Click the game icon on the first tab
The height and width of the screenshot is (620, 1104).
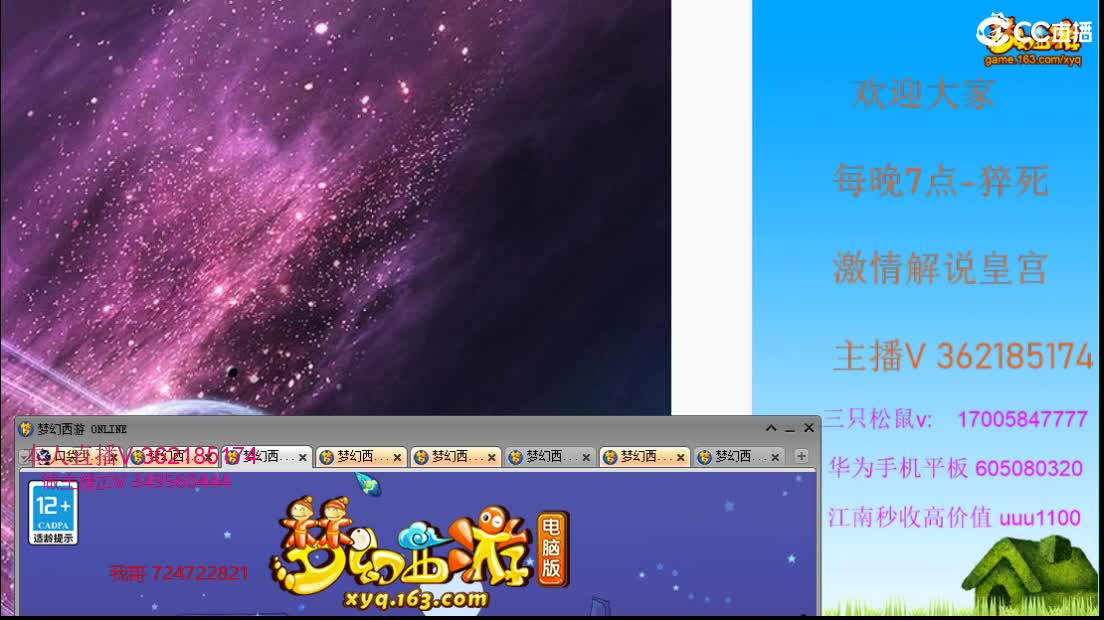click(44, 456)
